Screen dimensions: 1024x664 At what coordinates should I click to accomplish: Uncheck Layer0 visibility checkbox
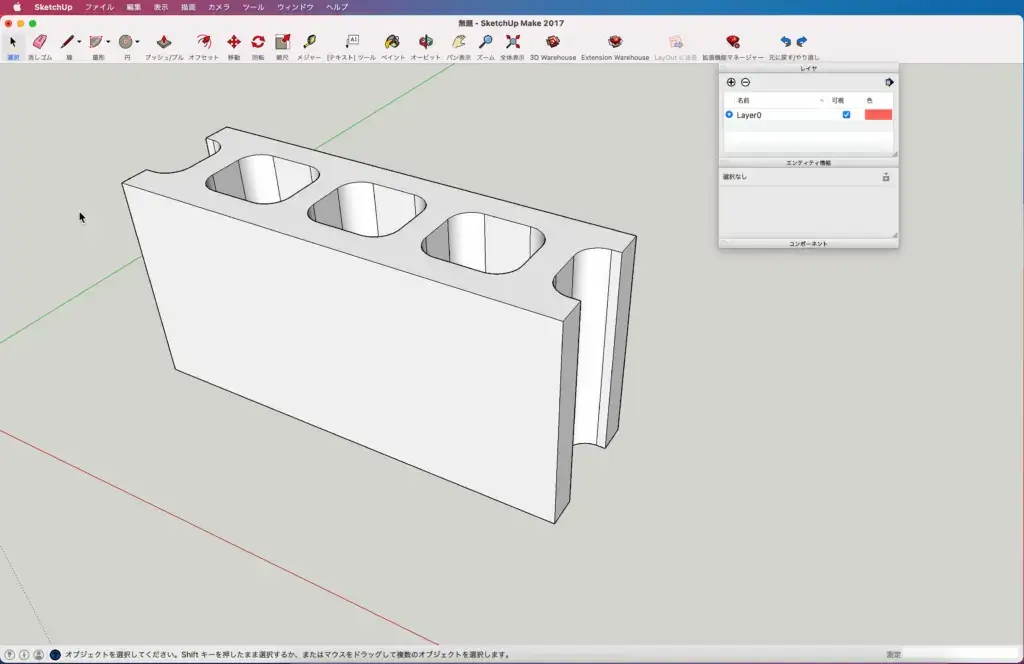[x=846, y=115]
